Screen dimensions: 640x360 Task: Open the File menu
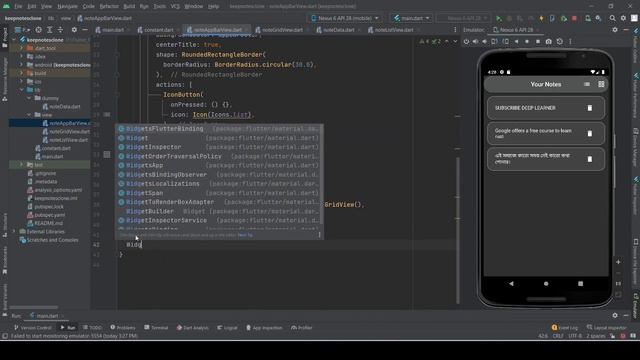(x=18, y=7)
